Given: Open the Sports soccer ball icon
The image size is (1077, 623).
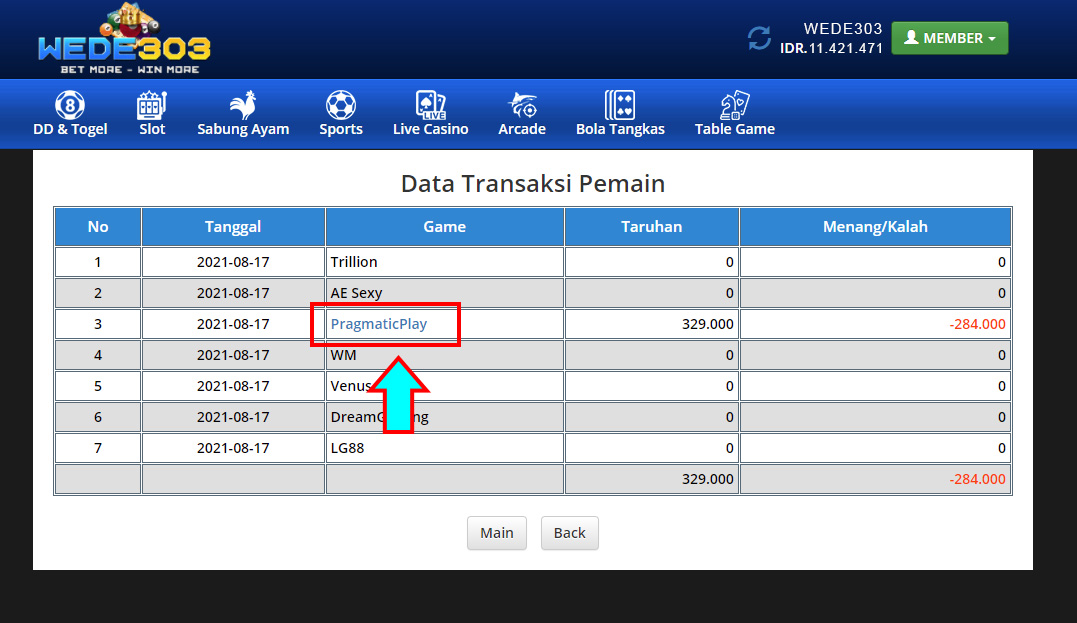Looking at the screenshot, I should (x=341, y=105).
